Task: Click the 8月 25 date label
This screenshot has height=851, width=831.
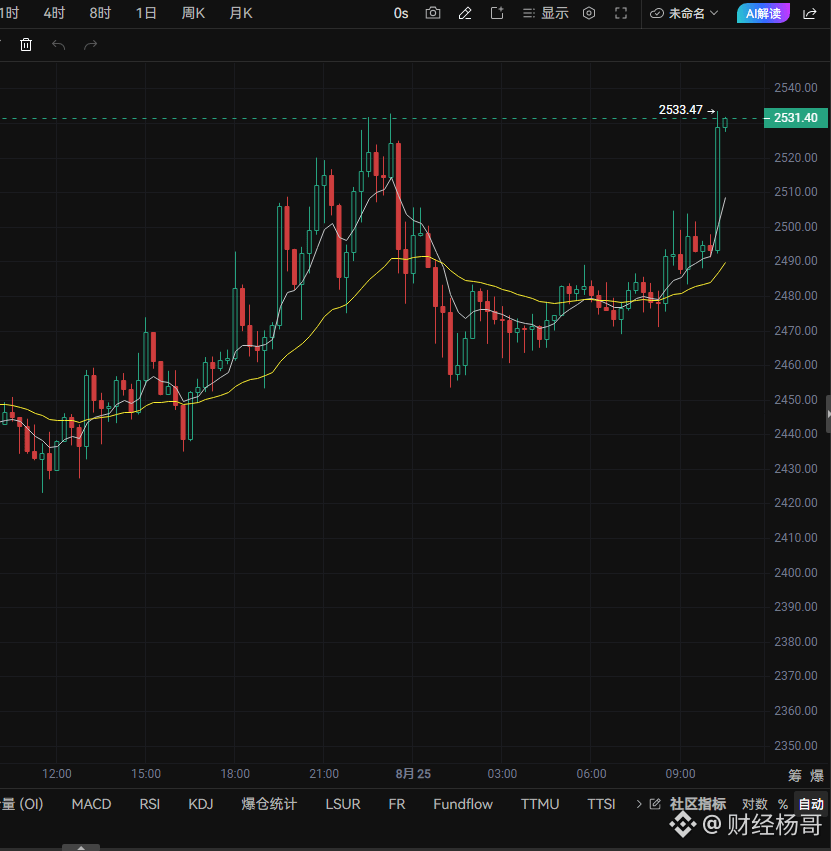Action: [413, 773]
